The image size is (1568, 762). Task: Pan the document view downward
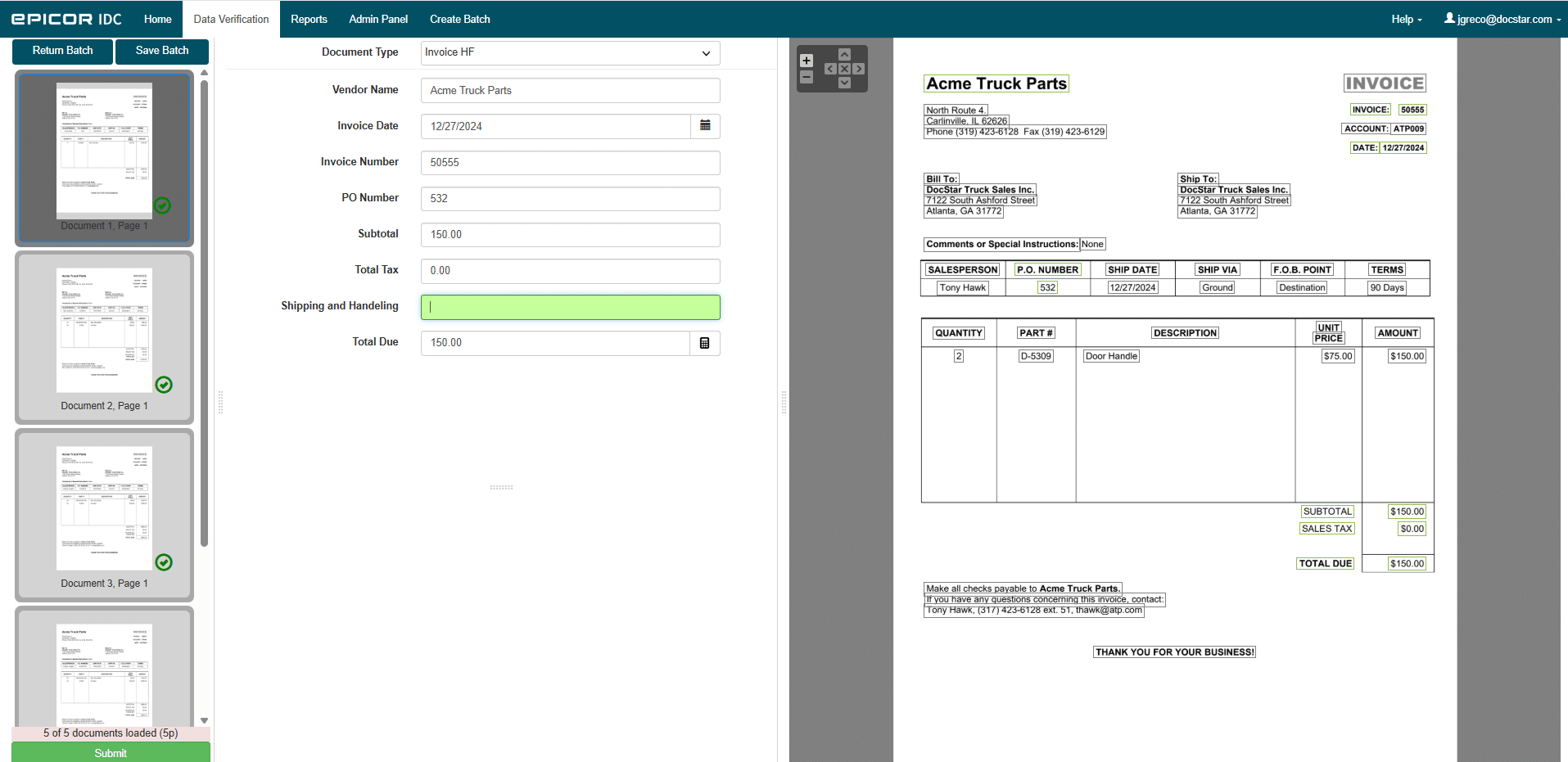tap(844, 83)
